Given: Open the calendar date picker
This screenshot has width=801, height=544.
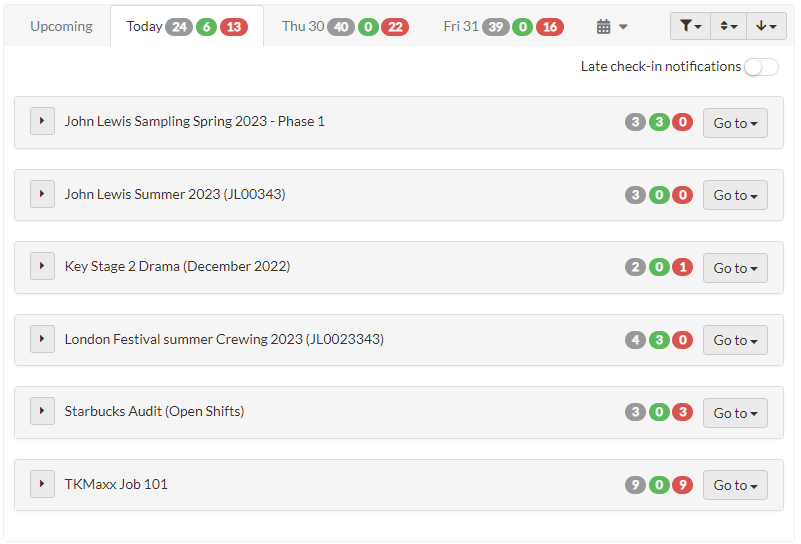Looking at the screenshot, I should 611,27.
